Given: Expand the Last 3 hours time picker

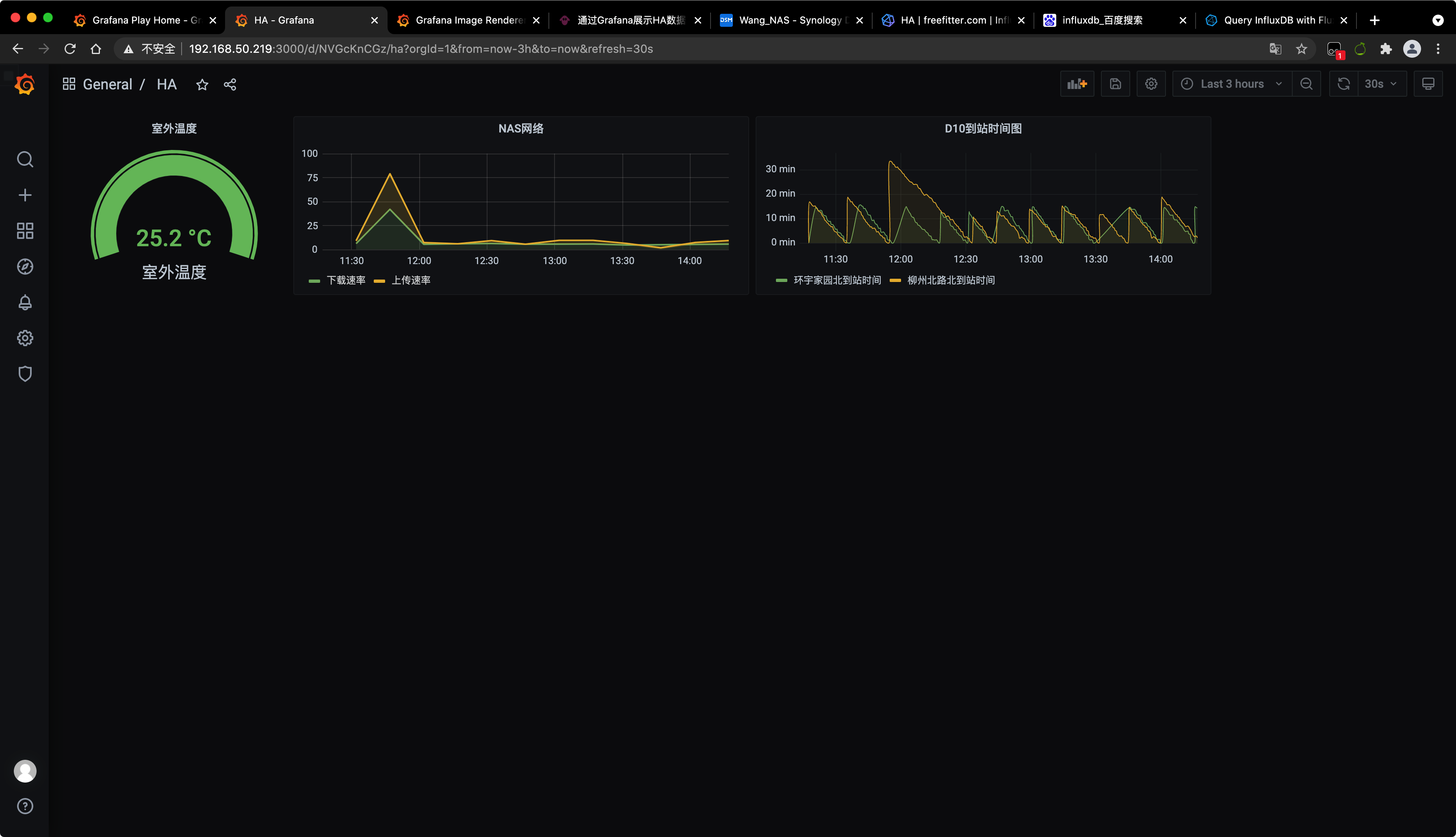Looking at the screenshot, I should coord(1231,84).
